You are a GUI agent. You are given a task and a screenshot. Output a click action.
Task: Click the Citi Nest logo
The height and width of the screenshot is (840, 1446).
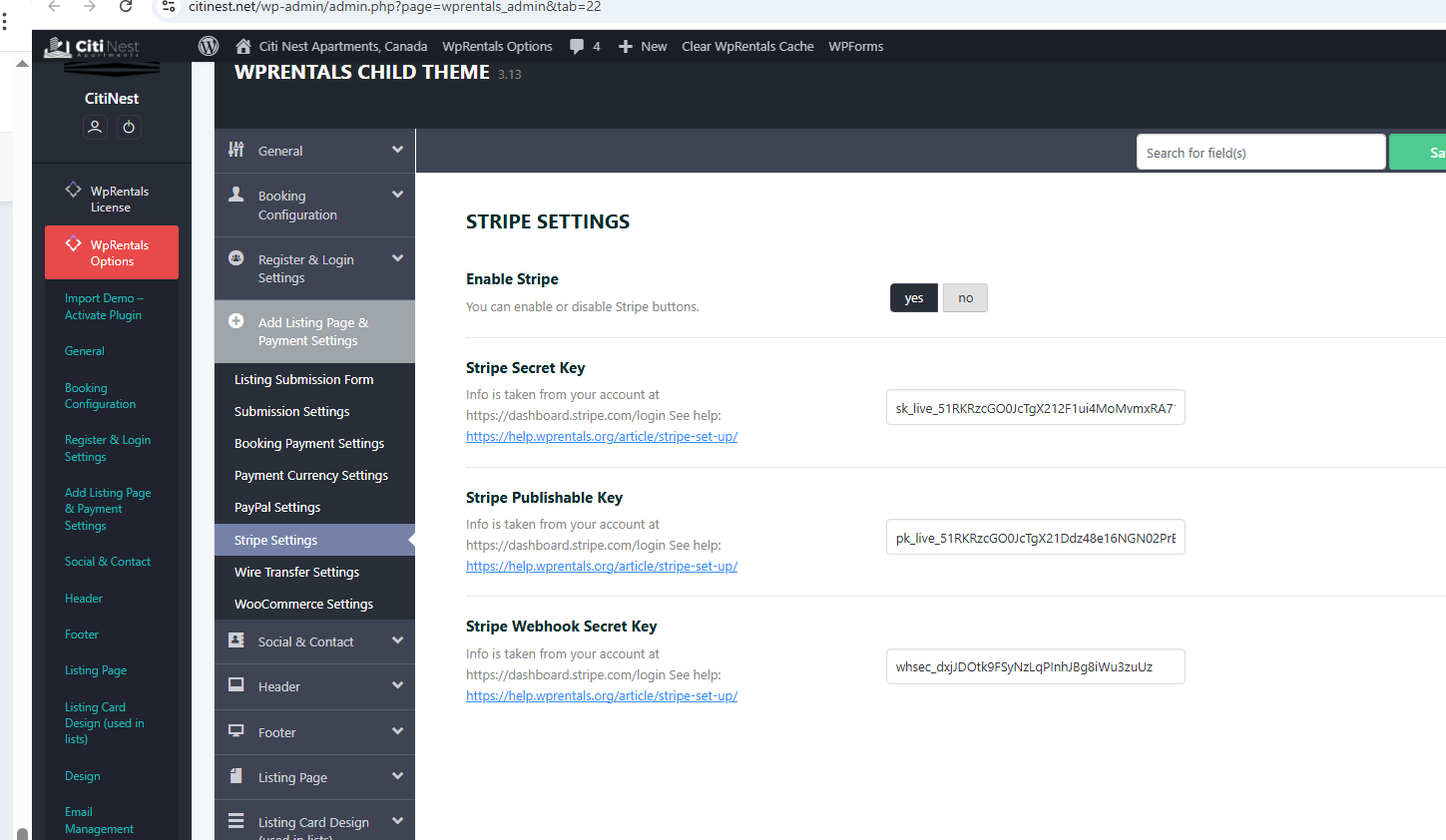92,47
